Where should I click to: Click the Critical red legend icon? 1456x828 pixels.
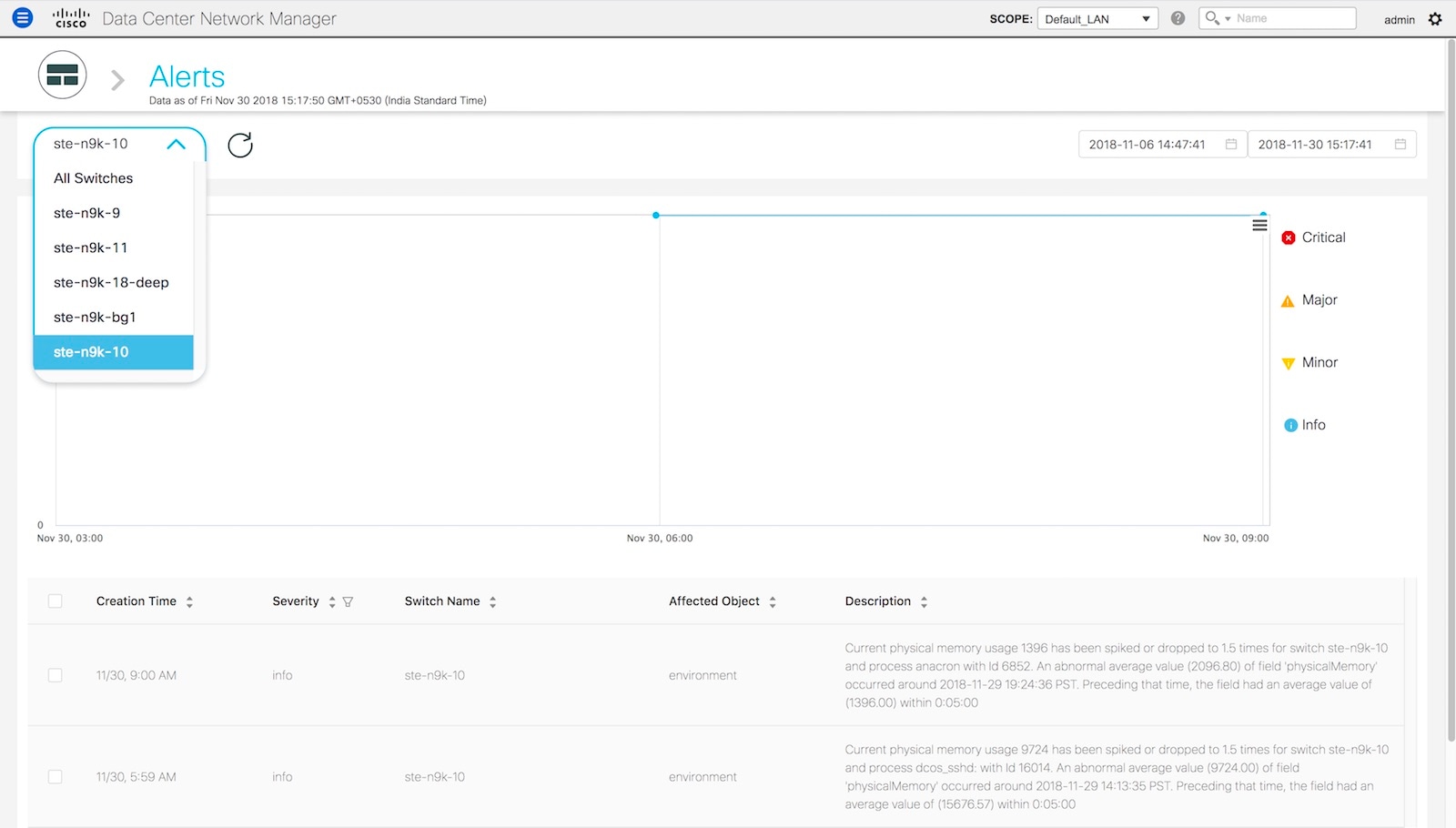pos(1289,237)
